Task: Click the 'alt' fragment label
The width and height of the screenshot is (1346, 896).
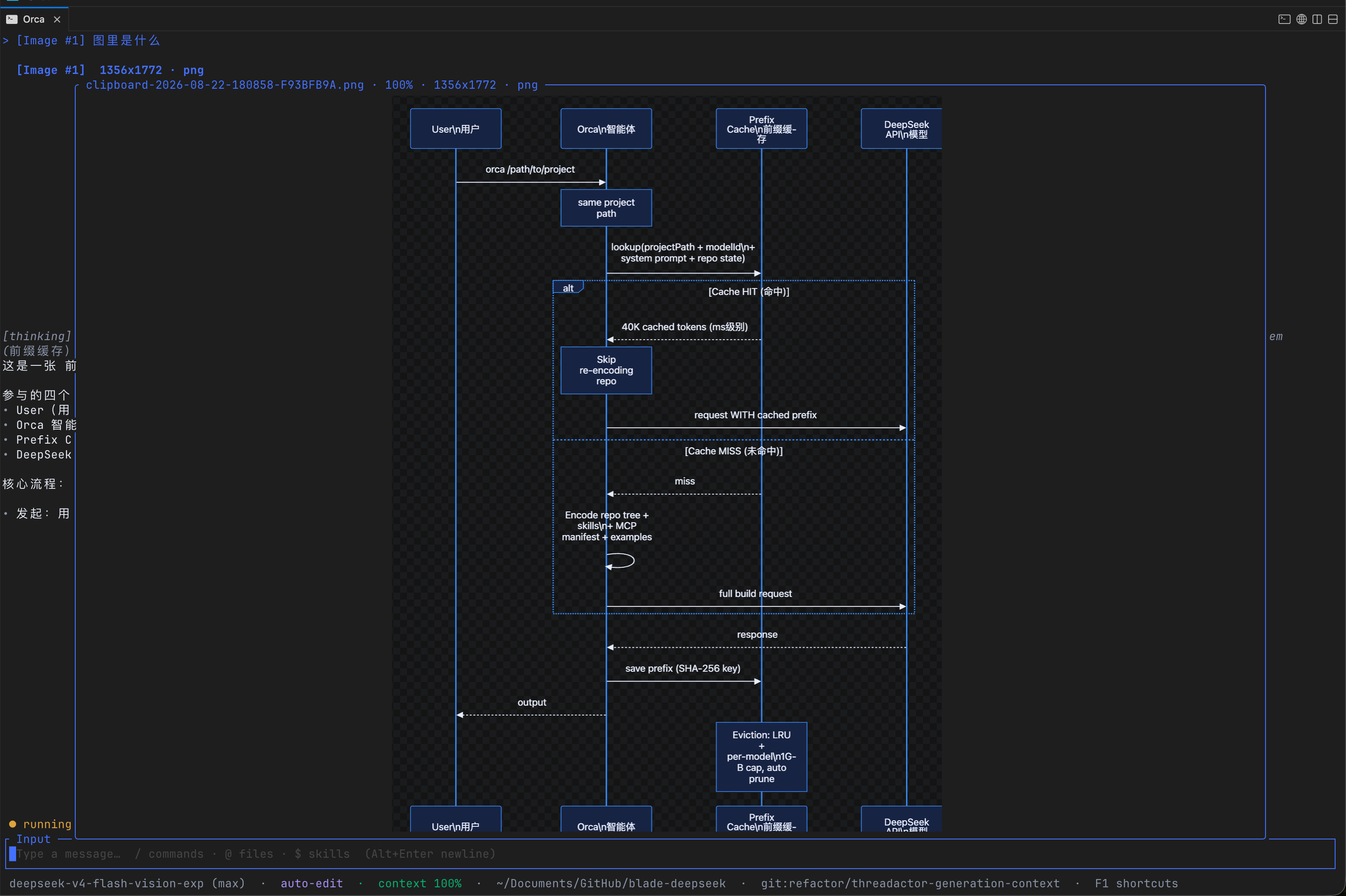Action: pos(568,288)
